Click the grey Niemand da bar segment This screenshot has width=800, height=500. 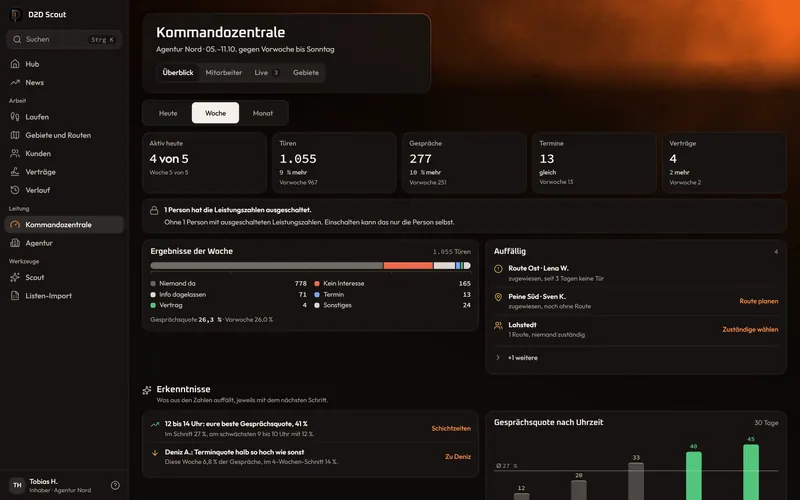pos(267,266)
